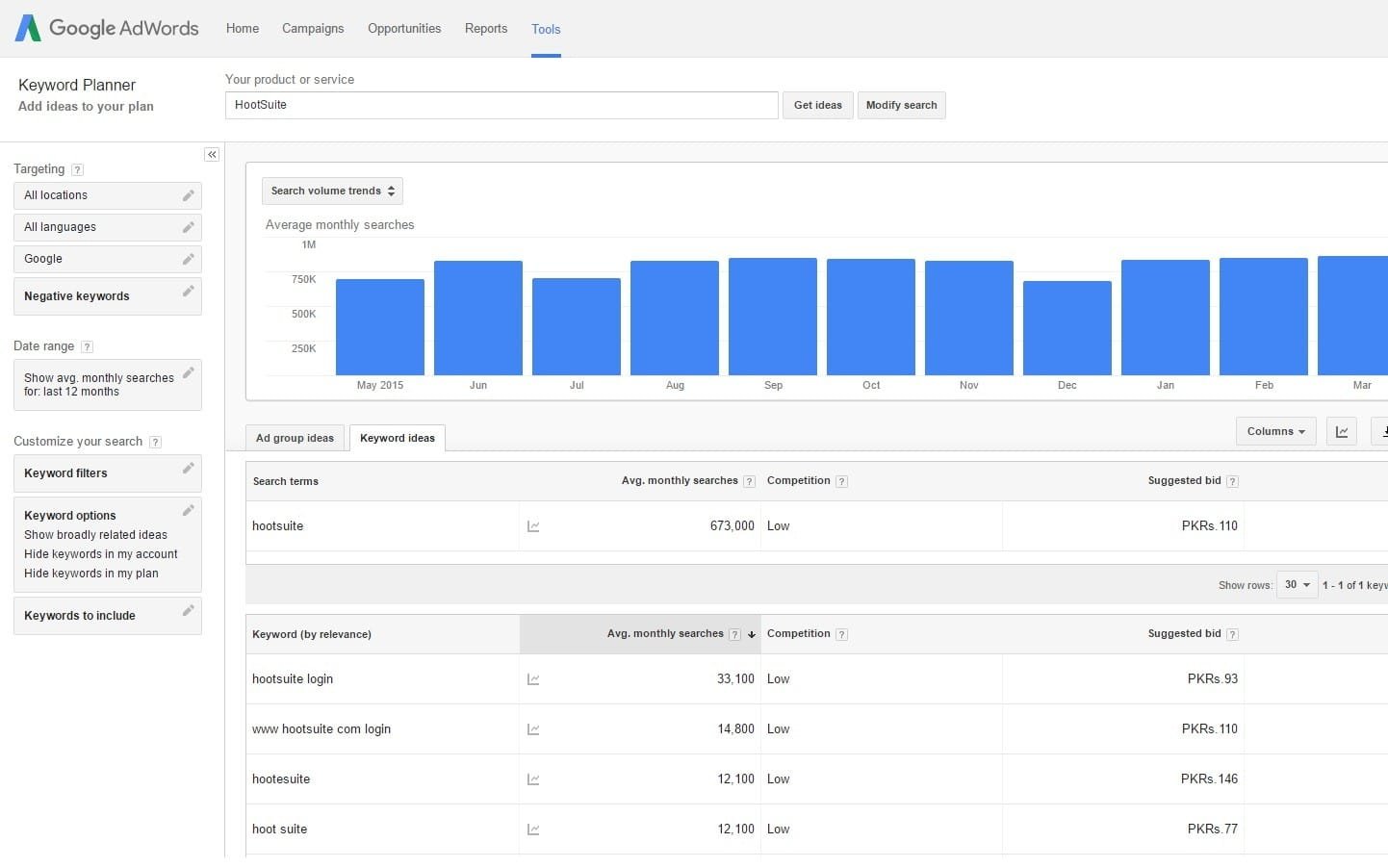Open Negative keywords setting
Viewport: 1388px width, 868px height.
tap(108, 296)
